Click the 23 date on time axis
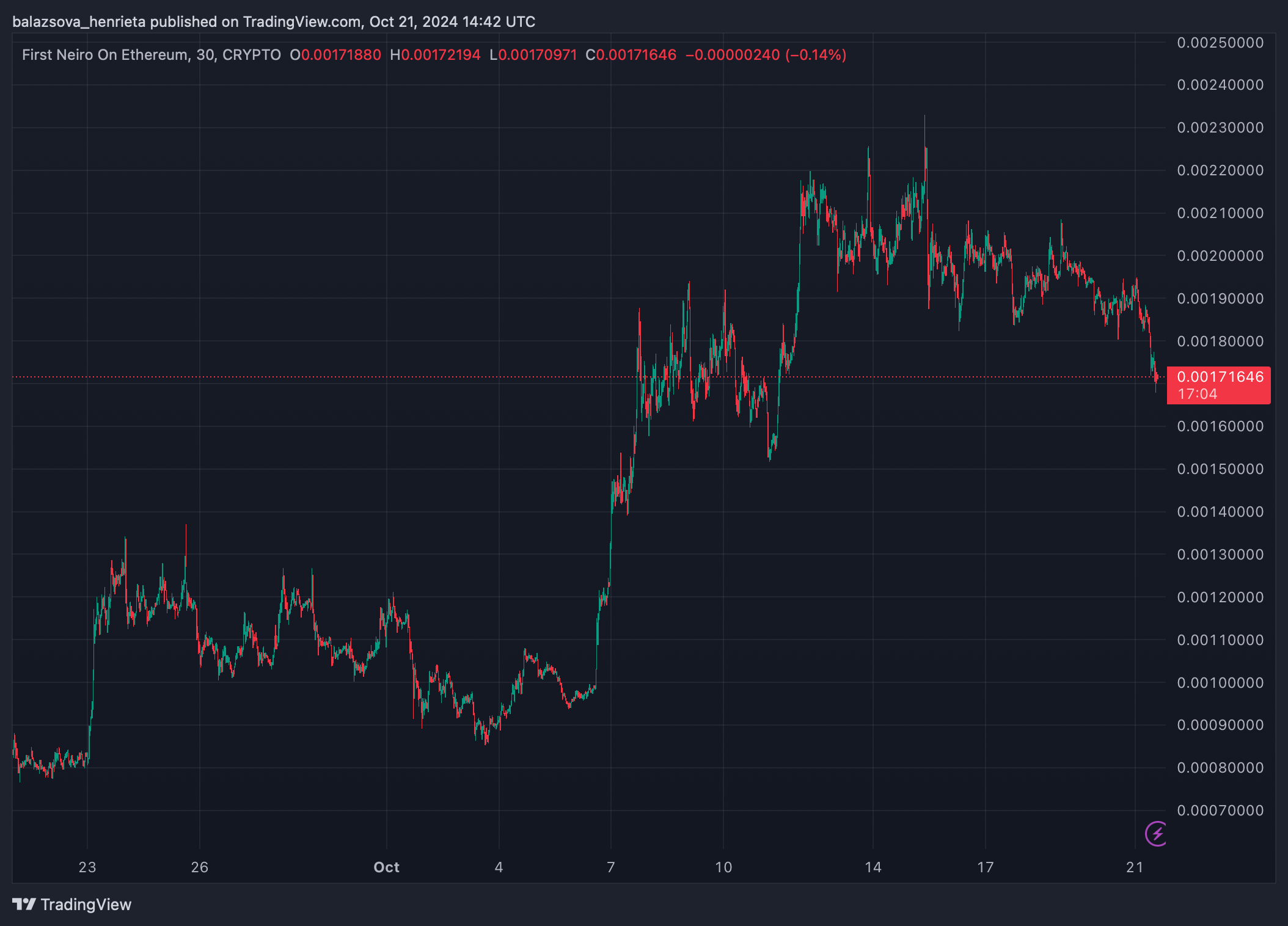The width and height of the screenshot is (1288, 926). coord(87,867)
